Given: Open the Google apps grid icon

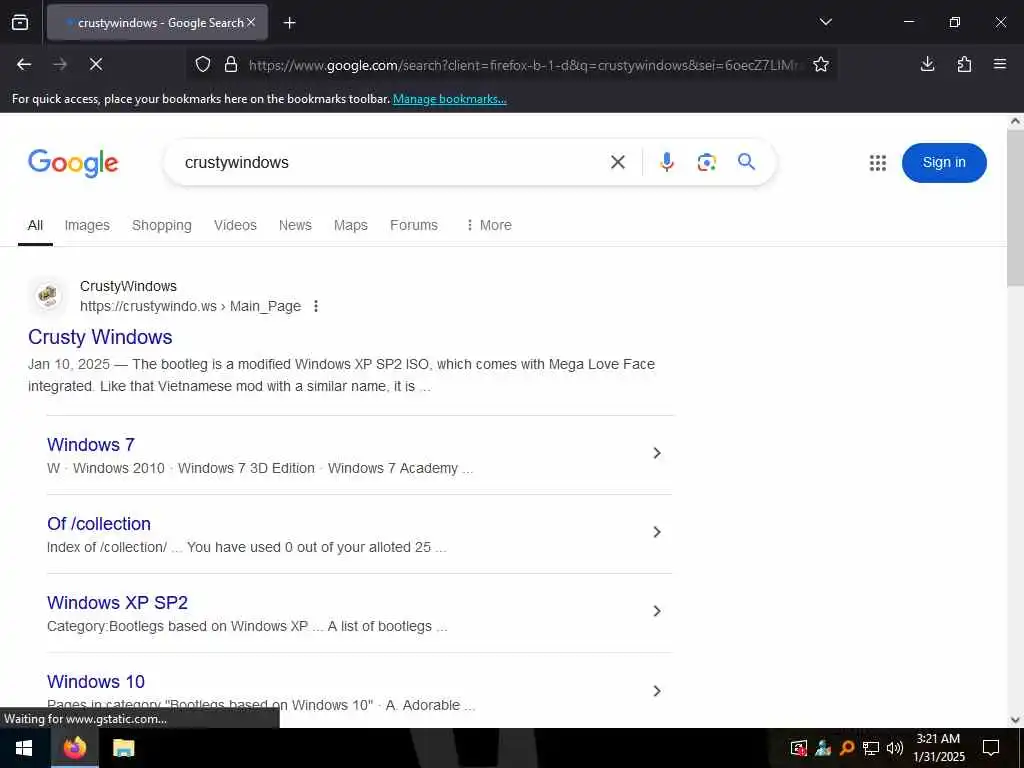Looking at the screenshot, I should (x=878, y=163).
